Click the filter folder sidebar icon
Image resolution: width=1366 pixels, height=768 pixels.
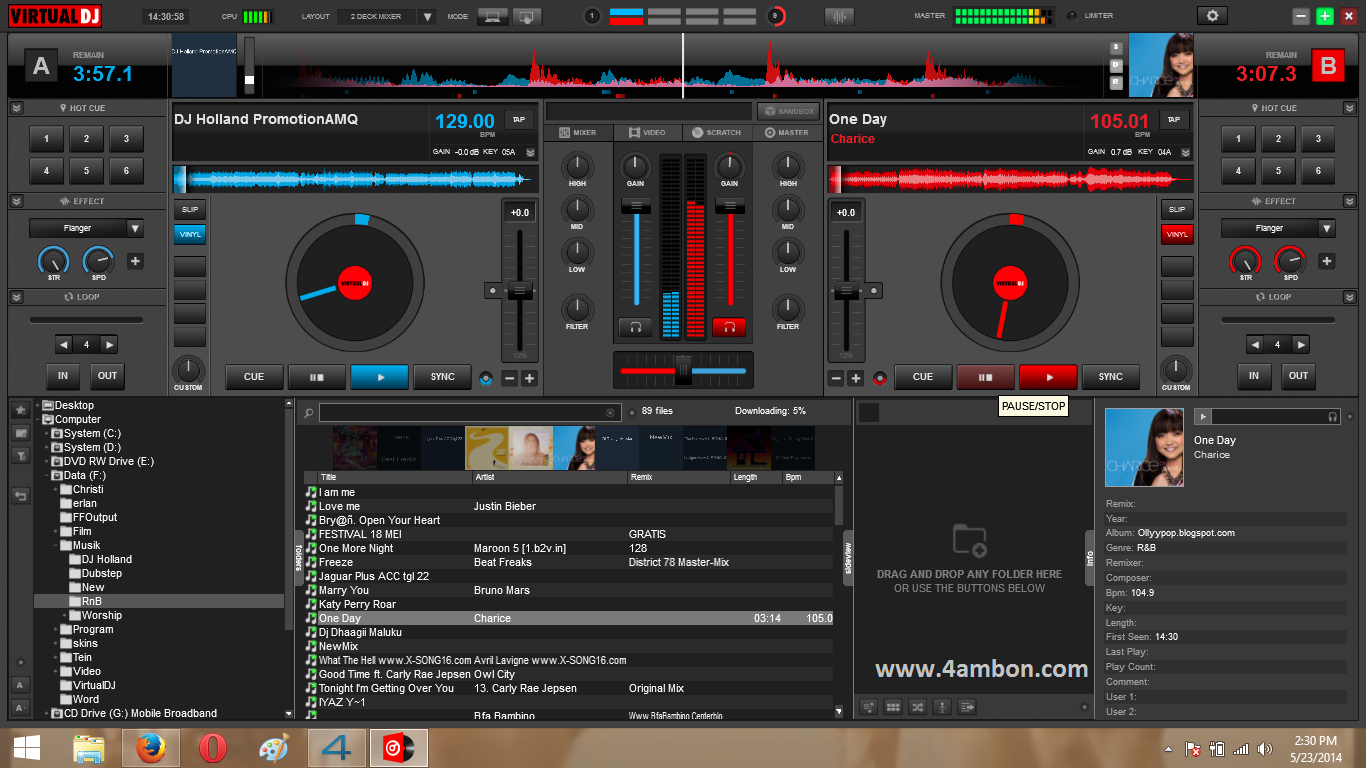tap(20, 455)
